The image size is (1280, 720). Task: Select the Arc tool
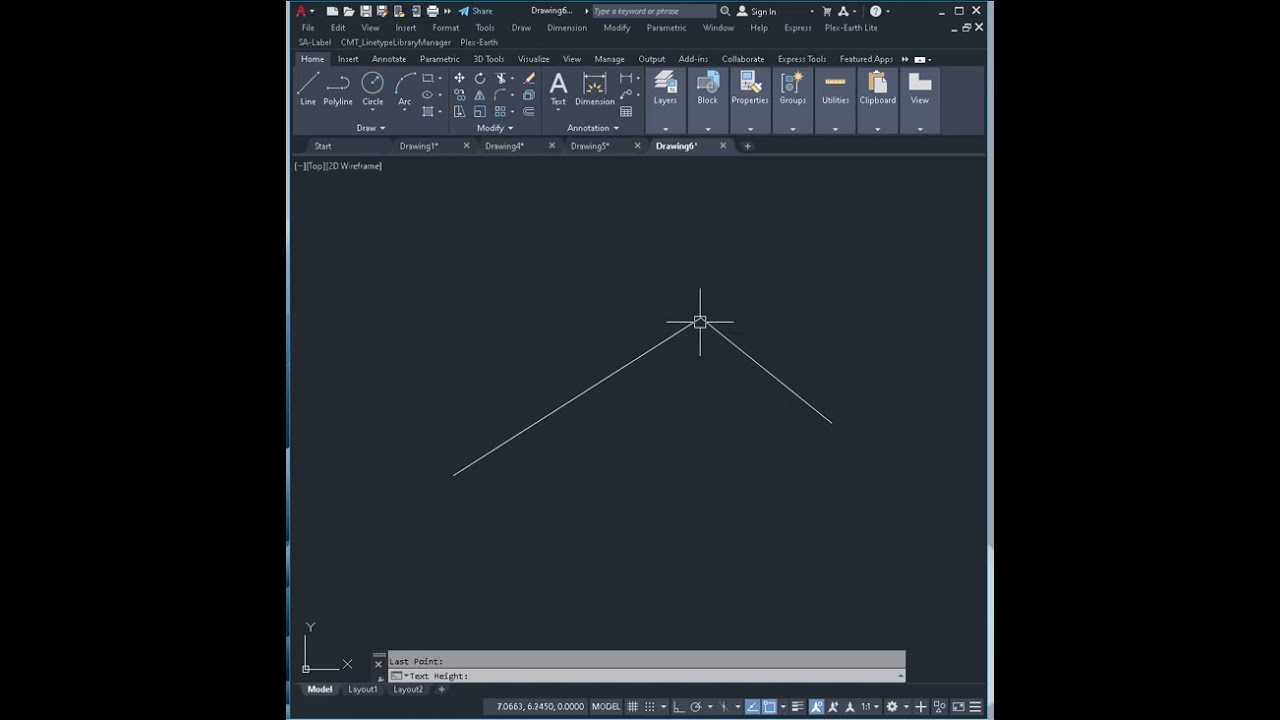point(404,89)
